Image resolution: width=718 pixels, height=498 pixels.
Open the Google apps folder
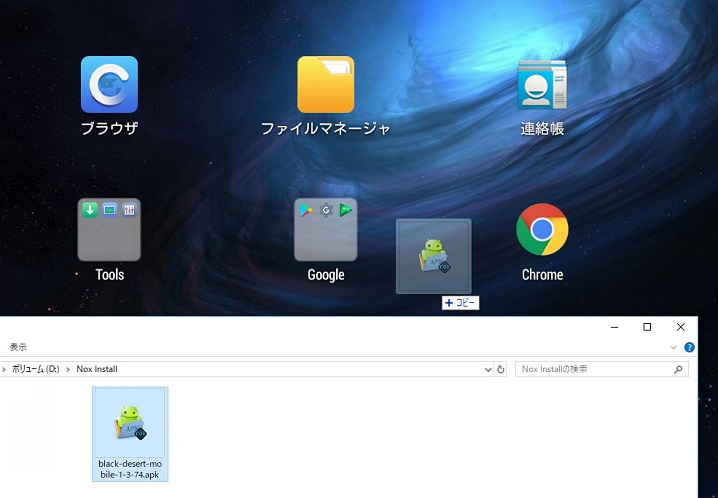pos(325,230)
